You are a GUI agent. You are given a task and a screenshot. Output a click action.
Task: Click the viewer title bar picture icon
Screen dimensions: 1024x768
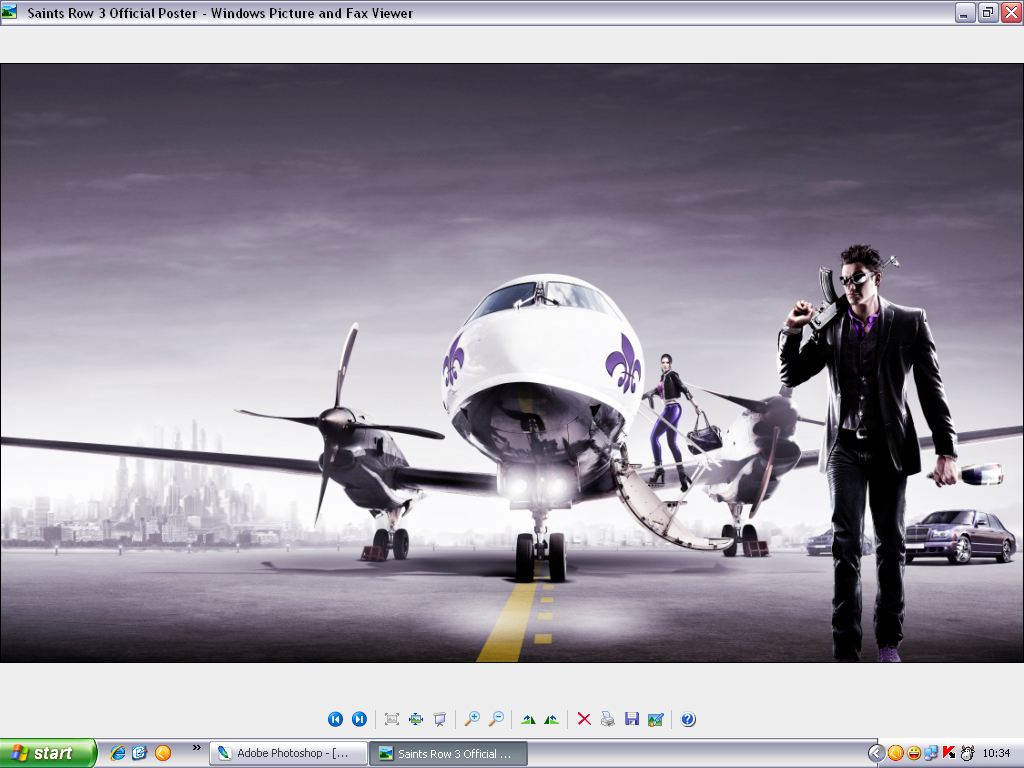tap(9, 12)
